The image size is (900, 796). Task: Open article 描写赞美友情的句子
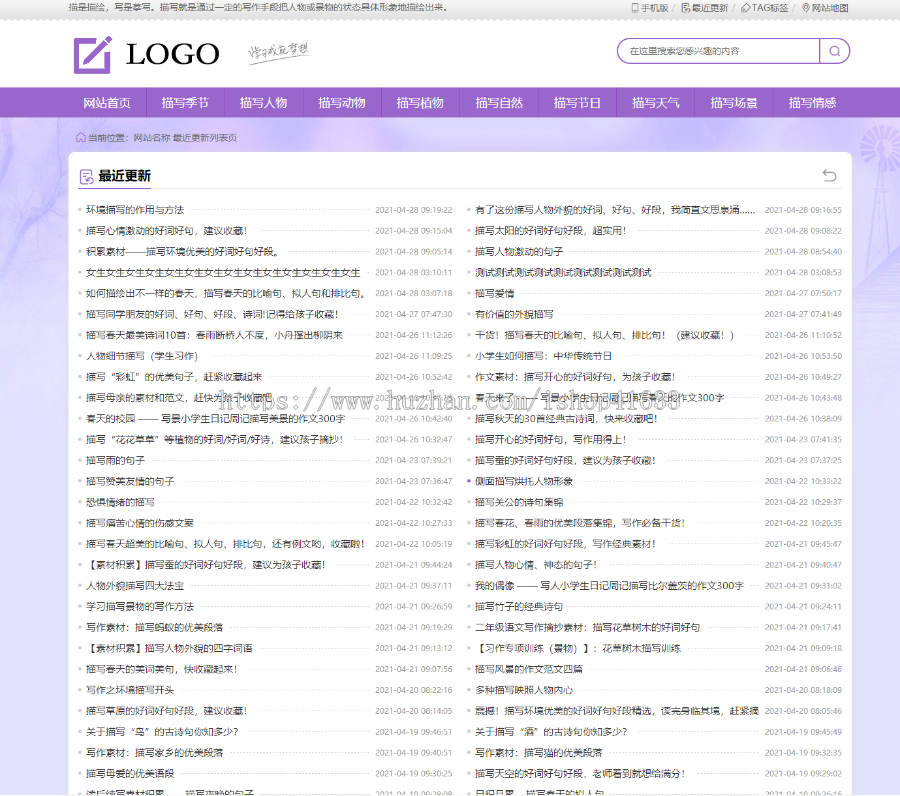click(130, 482)
